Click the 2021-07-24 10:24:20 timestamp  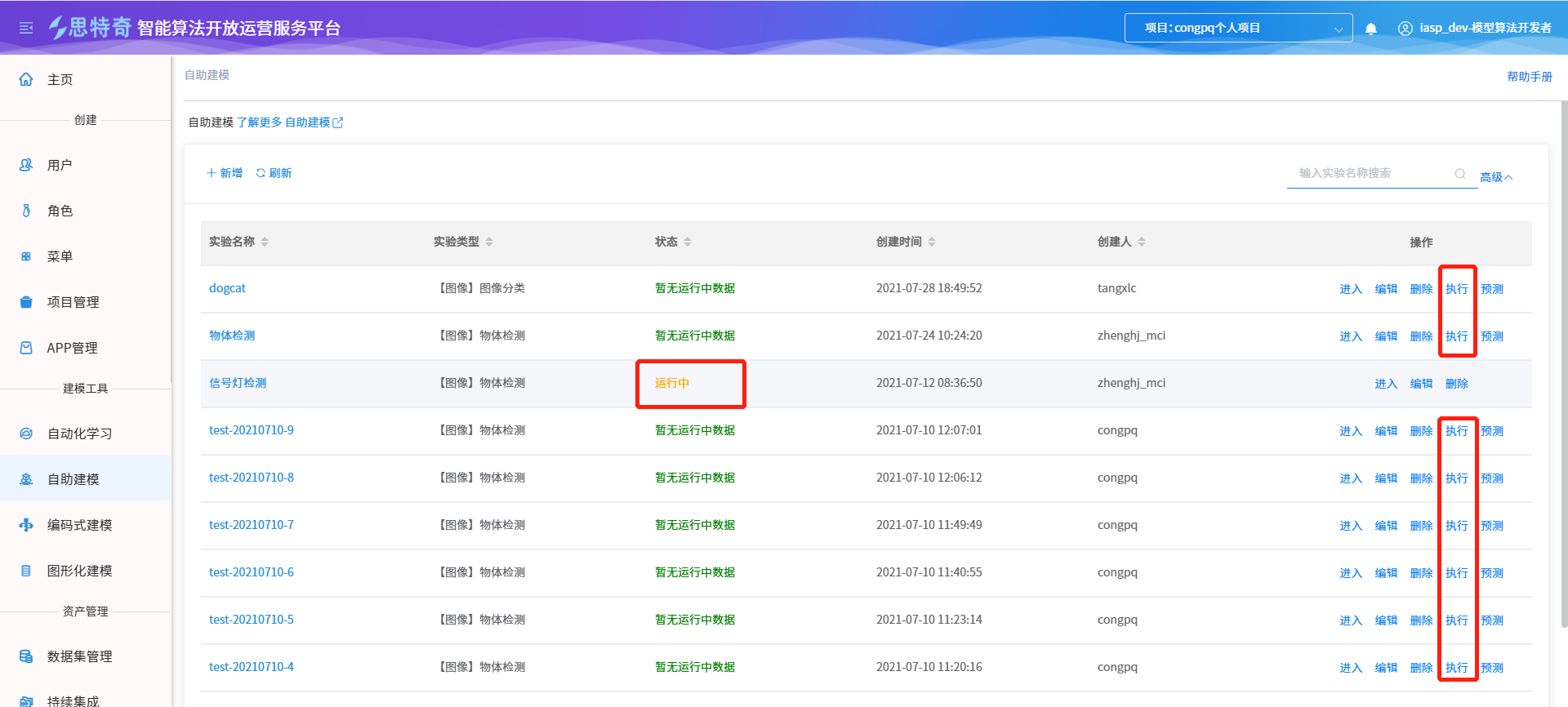(x=929, y=336)
